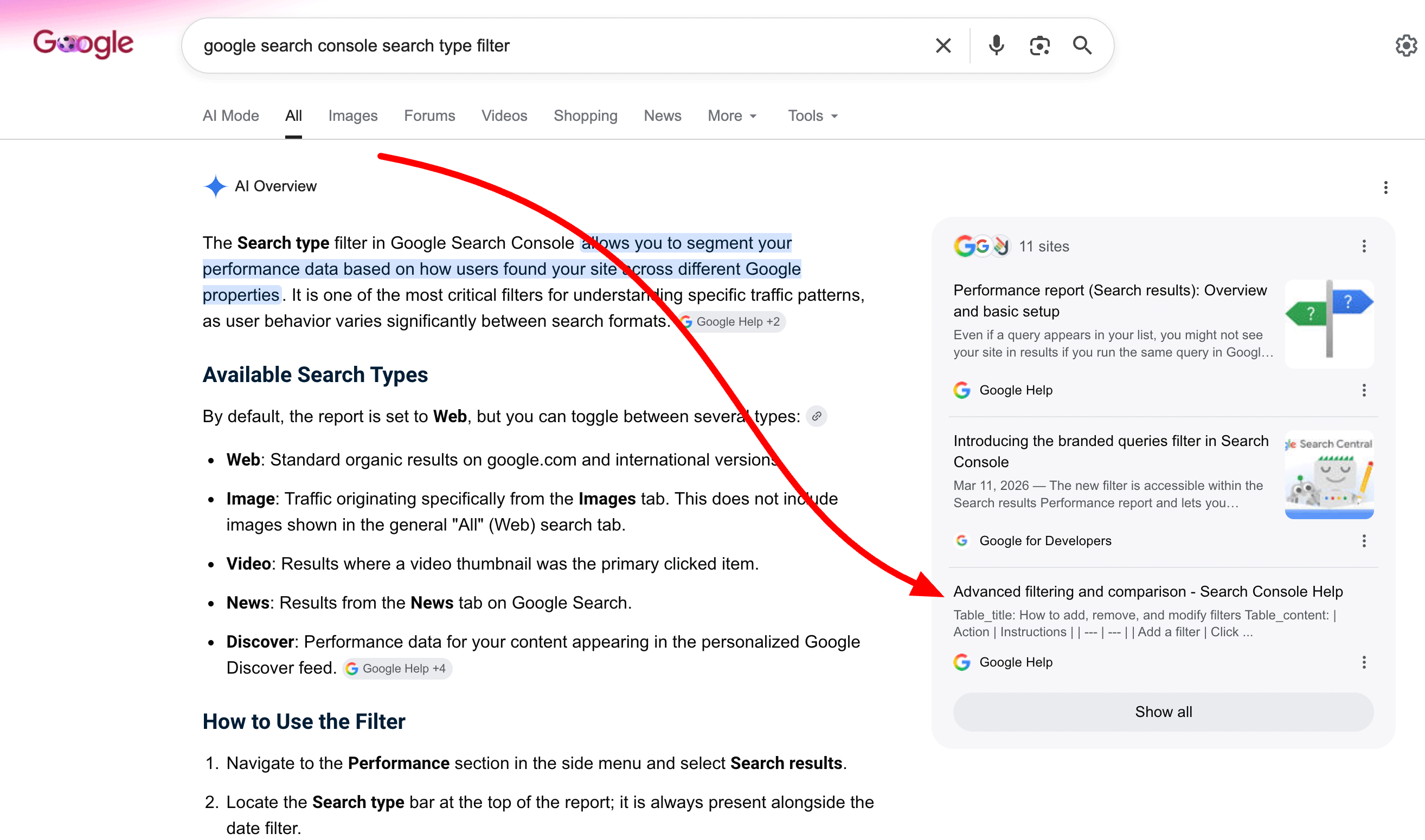Click the 'Google for Developers' source label
1425x840 pixels.
(x=1045, y=541)
